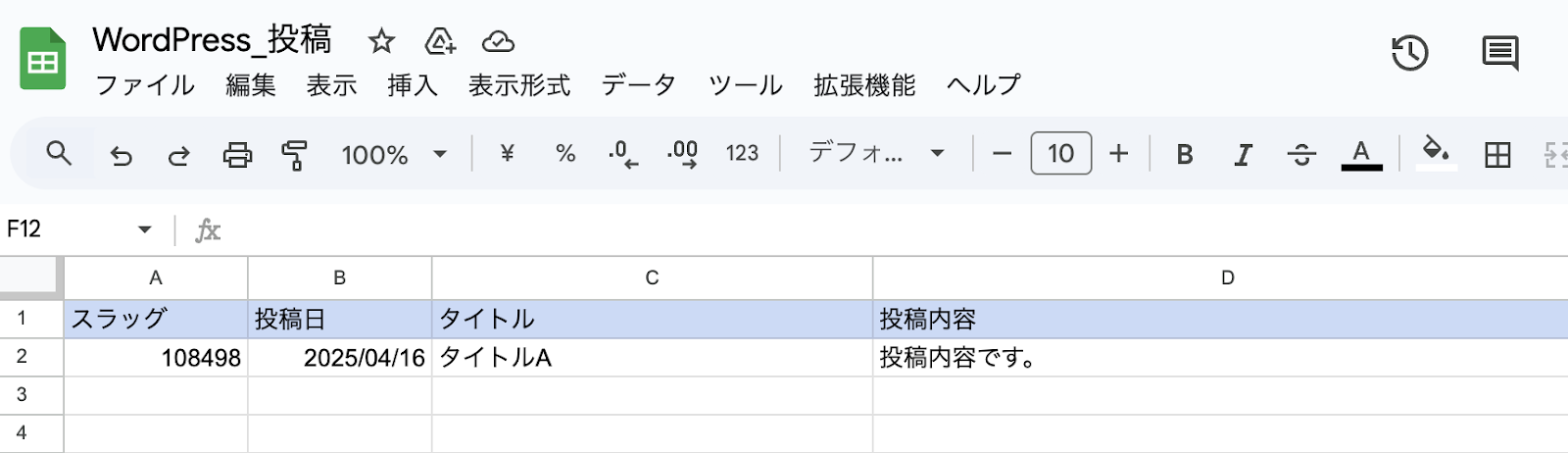
Task: Open the fill color picker
Action: 1436,153
